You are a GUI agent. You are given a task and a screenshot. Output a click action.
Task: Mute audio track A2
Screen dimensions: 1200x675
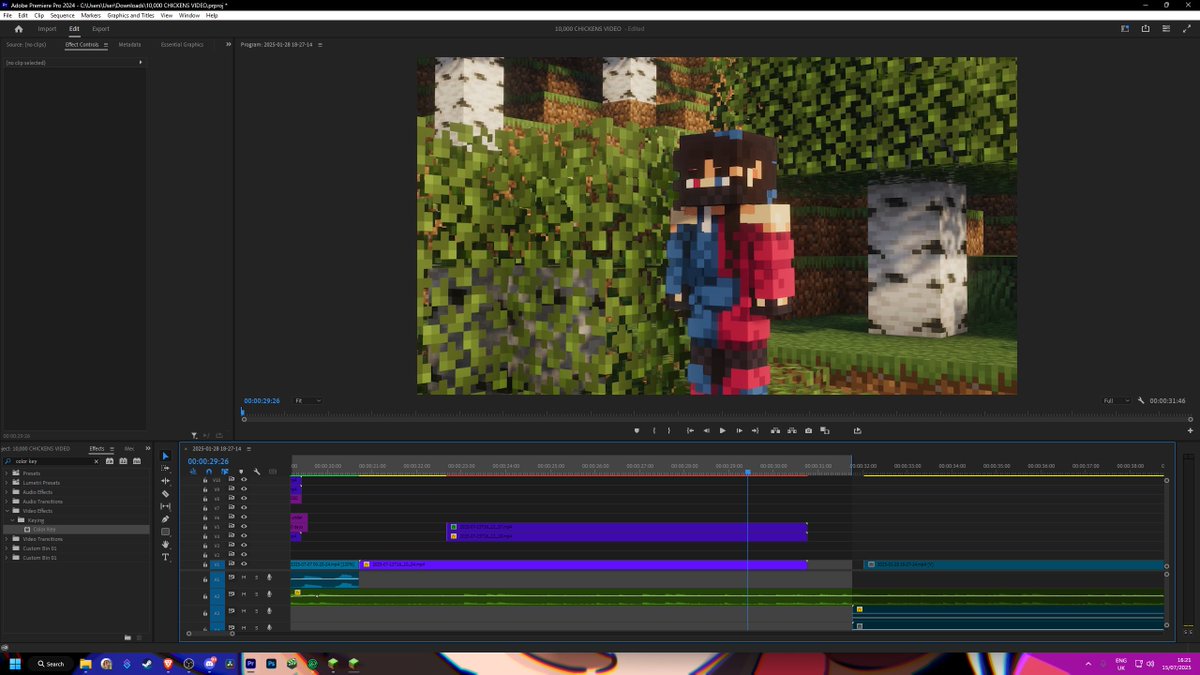pos(243,595)
